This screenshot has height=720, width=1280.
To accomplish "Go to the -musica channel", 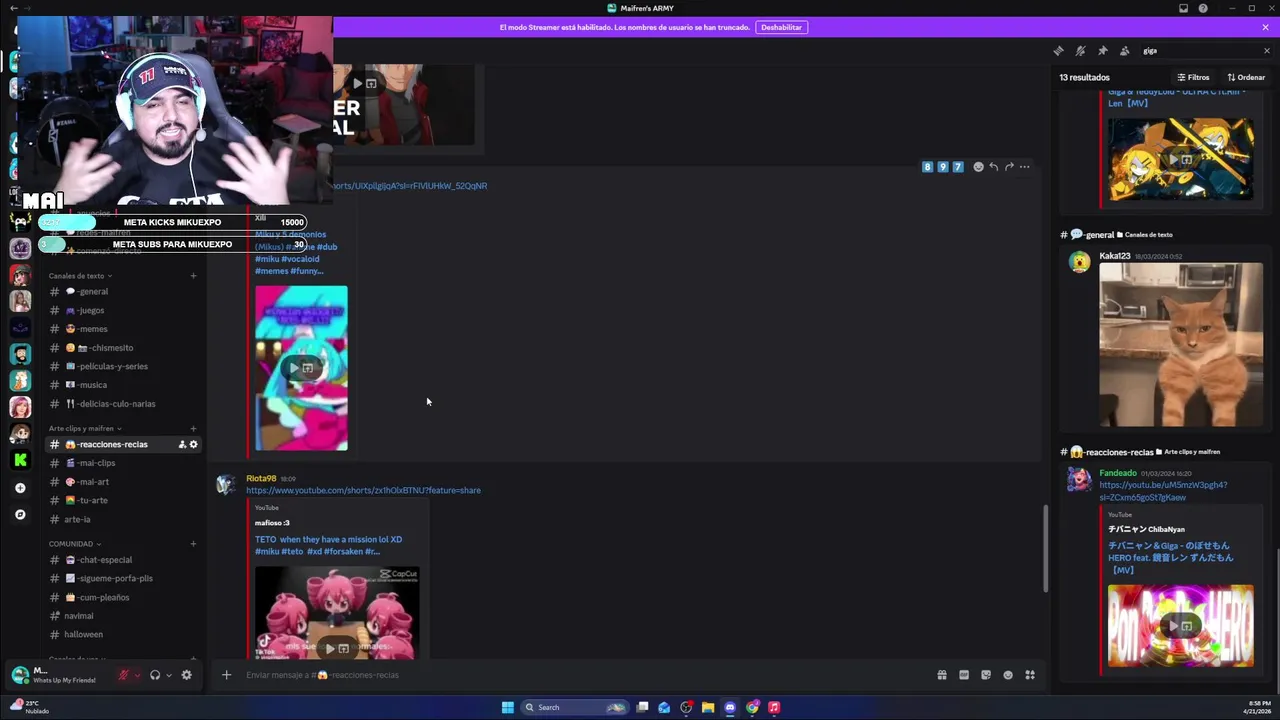I will coord(124,385).
